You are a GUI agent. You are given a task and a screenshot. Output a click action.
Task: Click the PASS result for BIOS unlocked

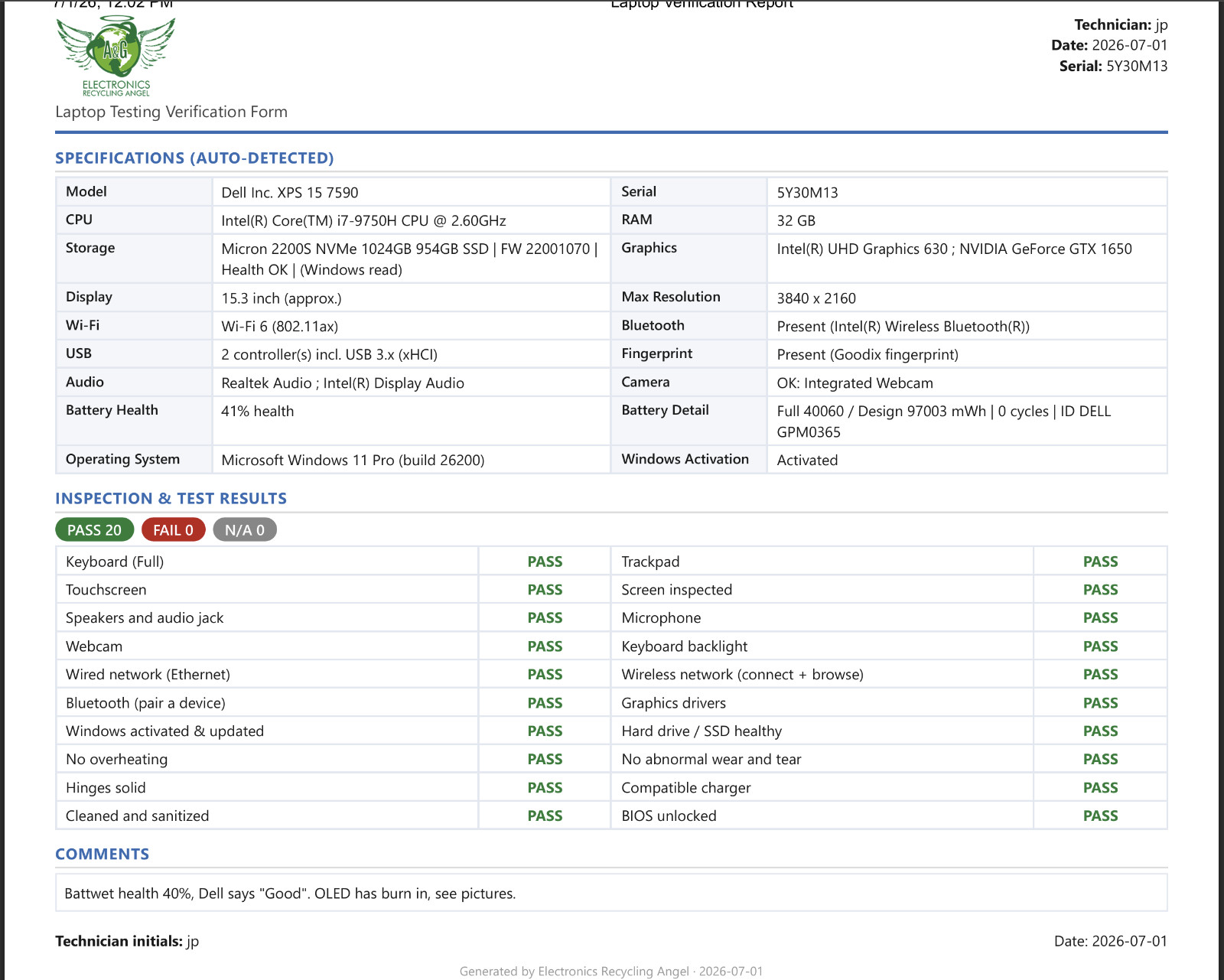click(1101, 816)
